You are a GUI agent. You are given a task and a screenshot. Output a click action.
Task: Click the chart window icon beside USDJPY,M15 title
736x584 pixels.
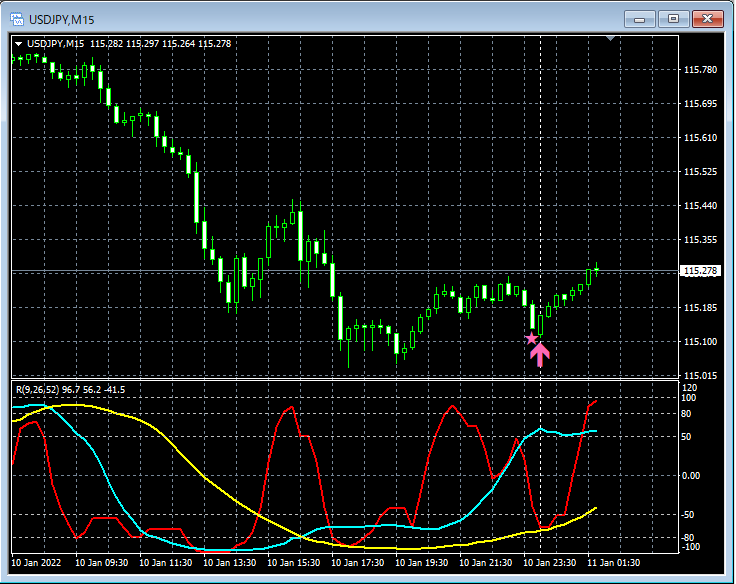(16, 19)
